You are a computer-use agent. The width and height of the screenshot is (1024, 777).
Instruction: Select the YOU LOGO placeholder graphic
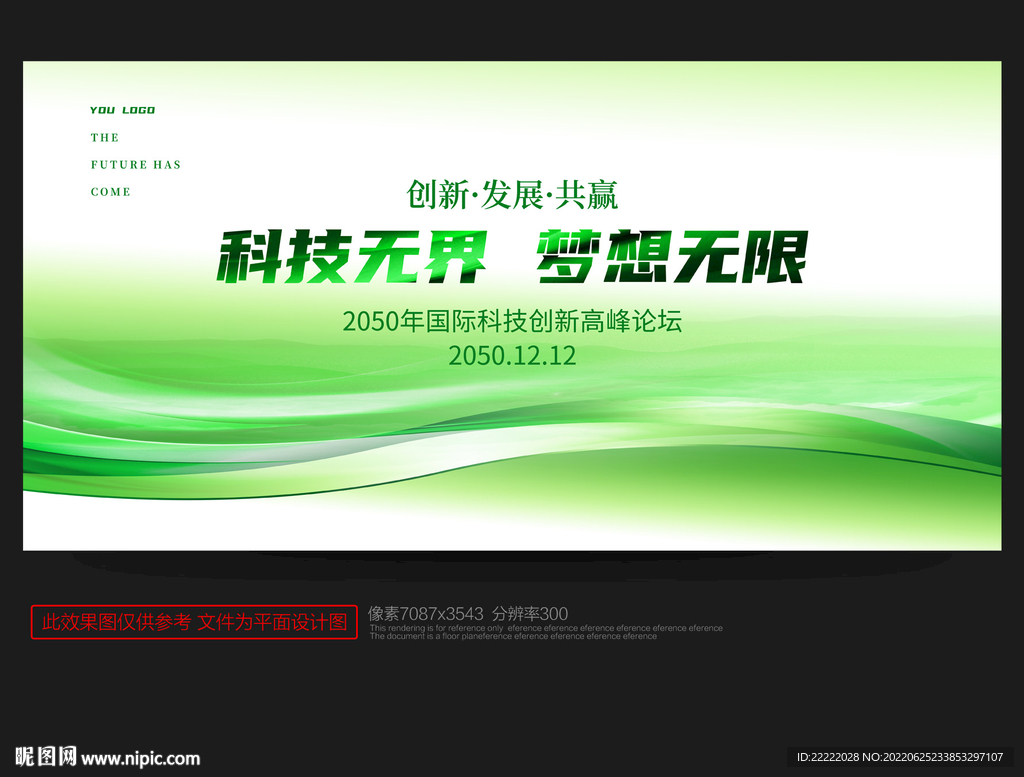122,110
